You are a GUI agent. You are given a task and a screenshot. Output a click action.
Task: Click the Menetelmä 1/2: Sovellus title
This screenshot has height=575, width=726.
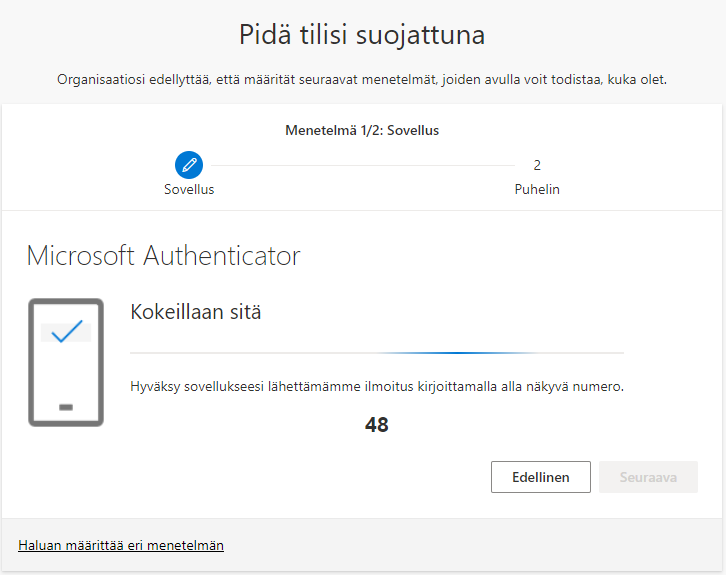point(362,130)
